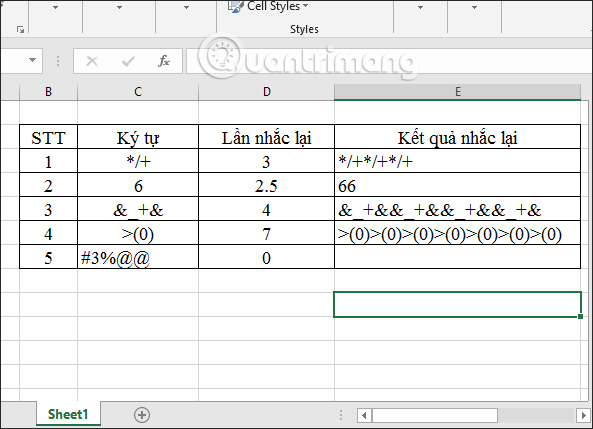Expand the ribbon dropdown left of Cell Styles
The image size is (593, 429).
pyautogui.click(x=186, y=7)
